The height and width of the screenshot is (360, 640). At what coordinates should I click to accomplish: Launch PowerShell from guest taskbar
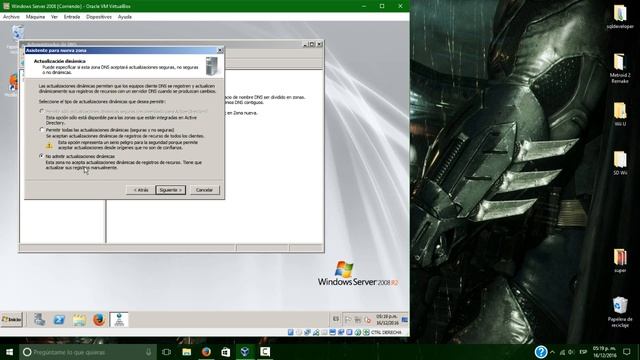pos(60,319)
